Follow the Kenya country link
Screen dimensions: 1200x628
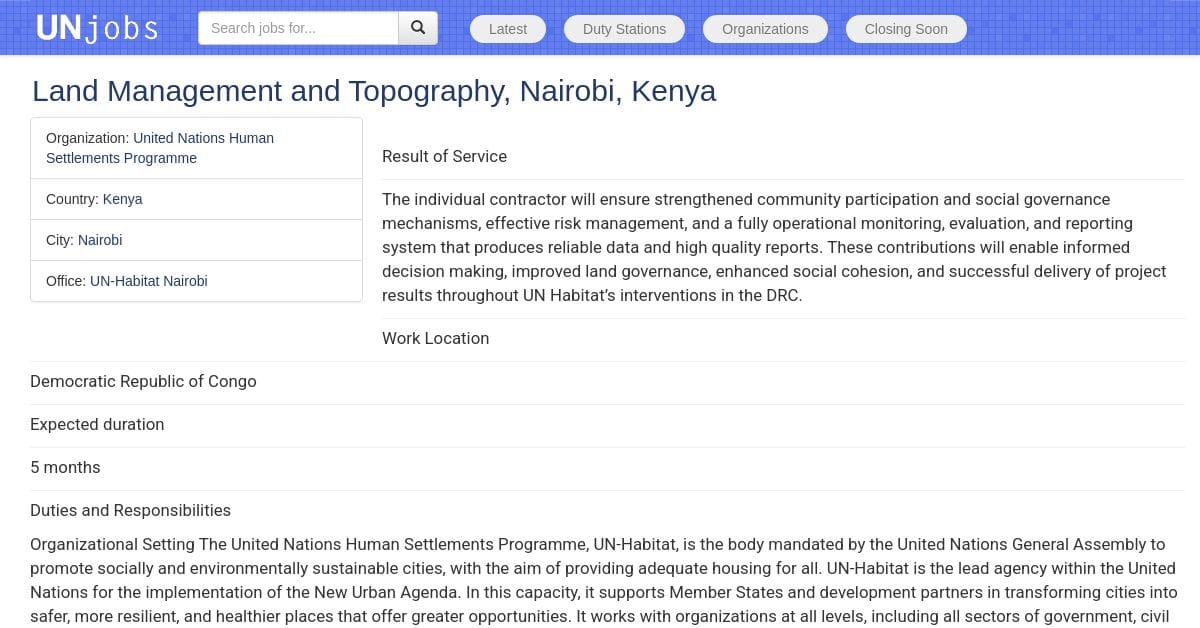coord(123,199)
